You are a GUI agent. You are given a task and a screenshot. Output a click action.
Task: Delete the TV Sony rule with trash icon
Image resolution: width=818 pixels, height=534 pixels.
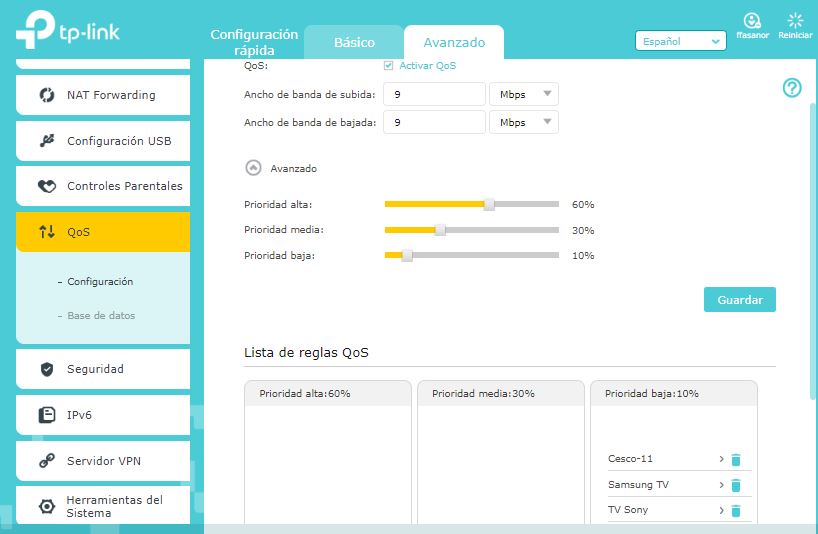click(736, 511)
